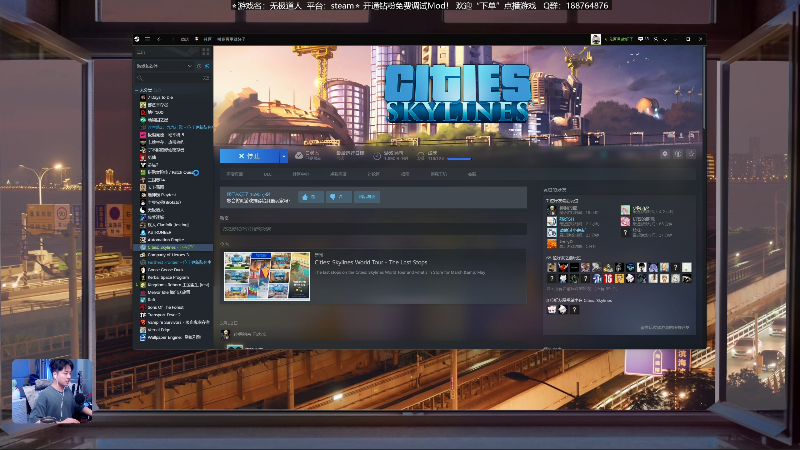The height and width of the screenshot is (450, 800).
Task: Select Kerbal Space Program in the library
Action: coord(164,278)
